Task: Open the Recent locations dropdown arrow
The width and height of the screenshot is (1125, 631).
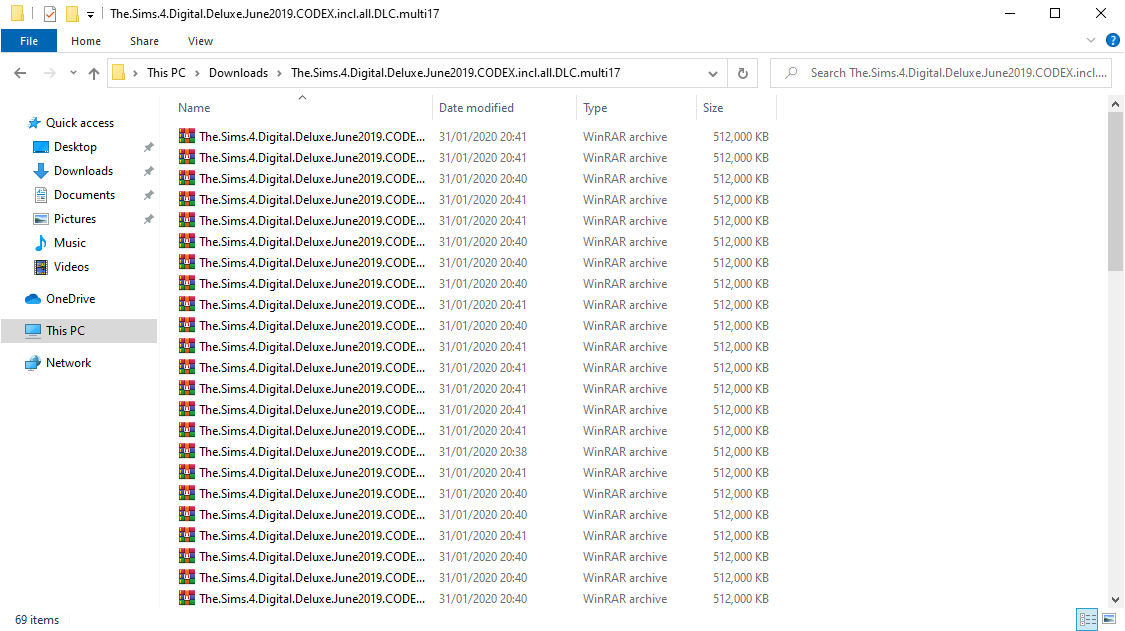Action: [x=73, y=73]
